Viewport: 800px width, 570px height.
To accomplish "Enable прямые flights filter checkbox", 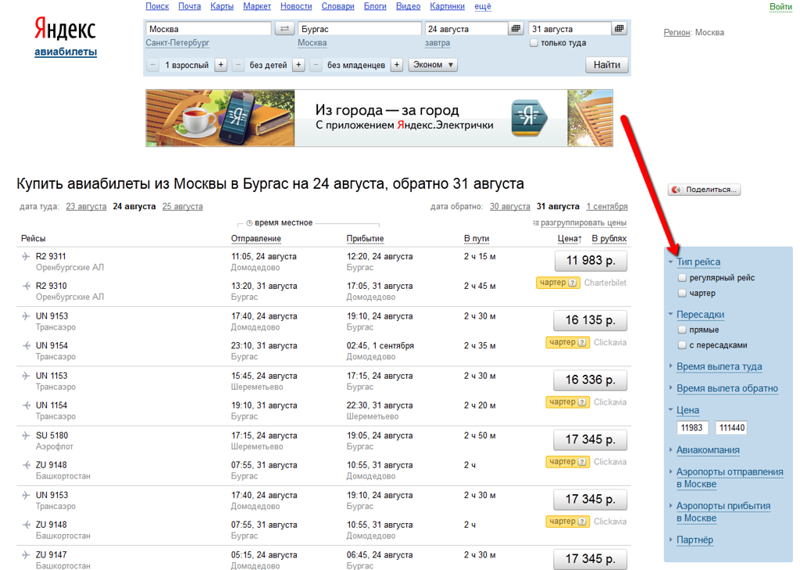I will point(682,330).
